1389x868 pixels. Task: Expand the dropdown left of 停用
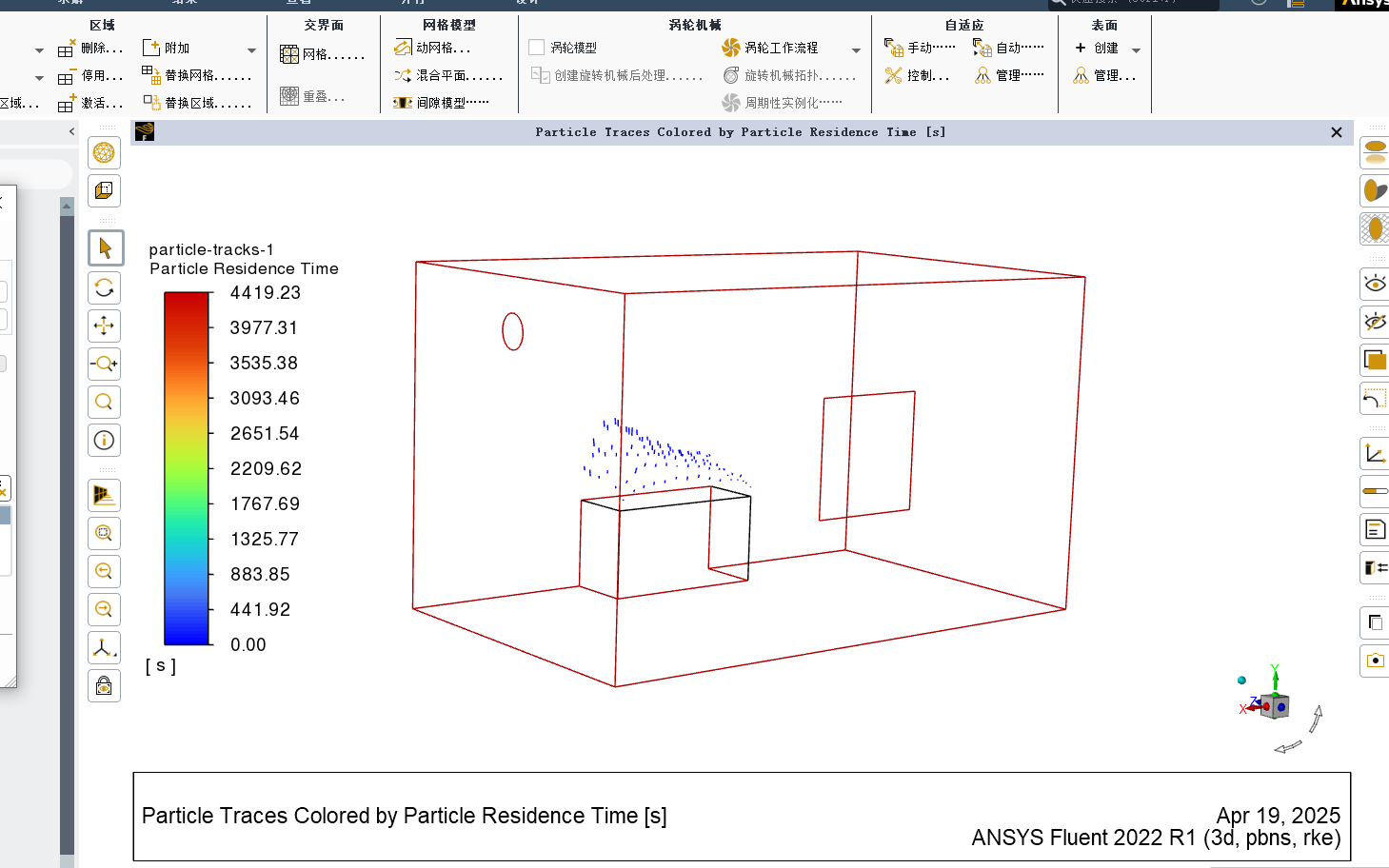39,78
